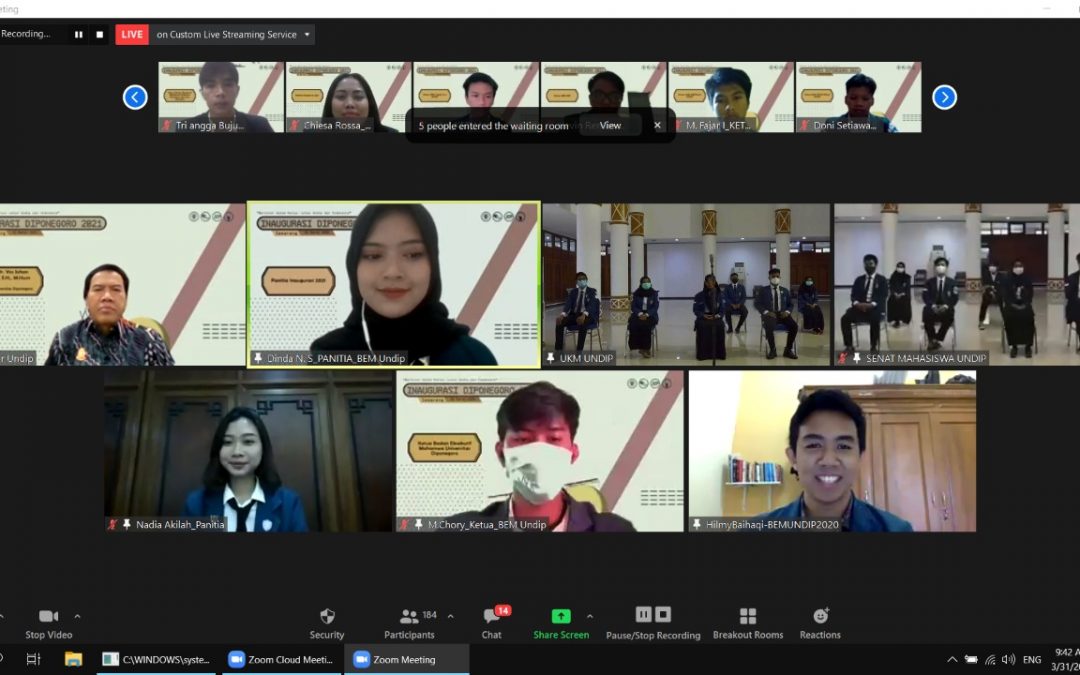
Task: Click the green Share Screen icon
Action: (x=561, y=614)
